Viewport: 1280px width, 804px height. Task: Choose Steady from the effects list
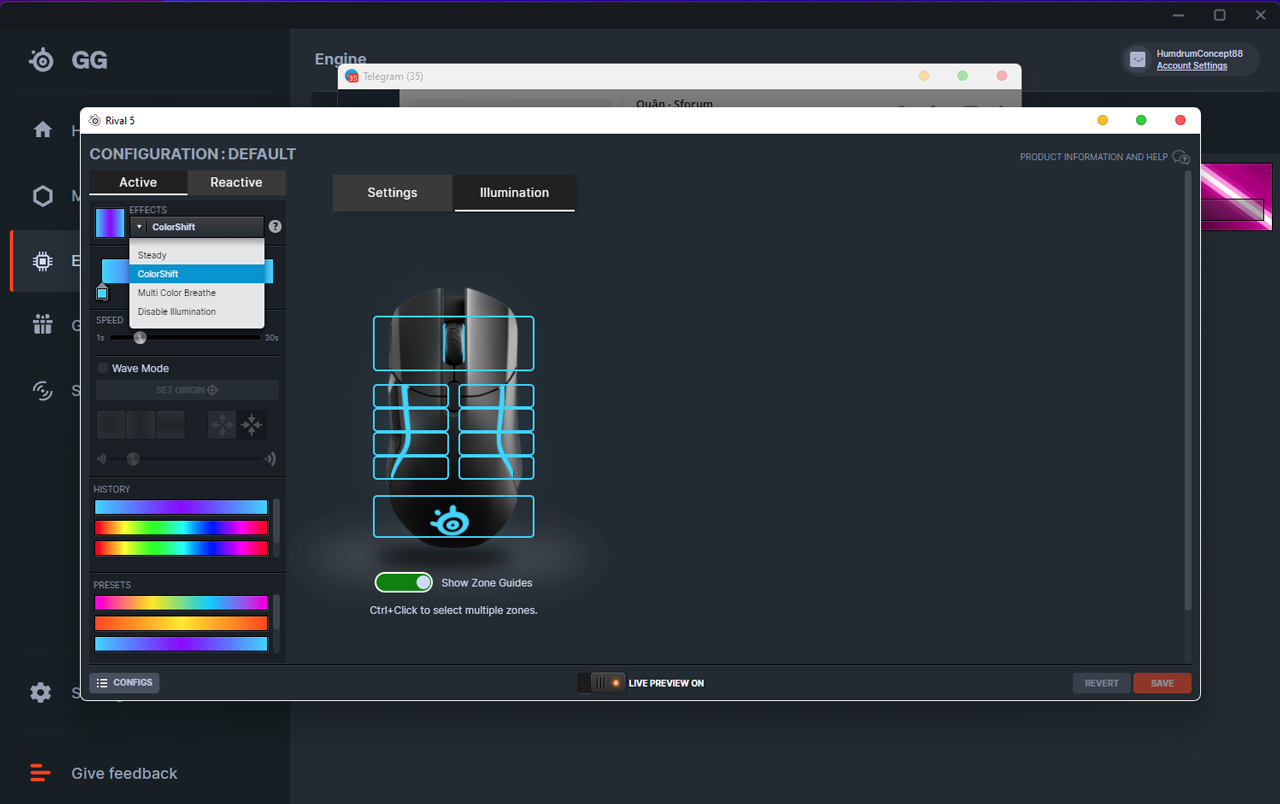tap(197, 255)
